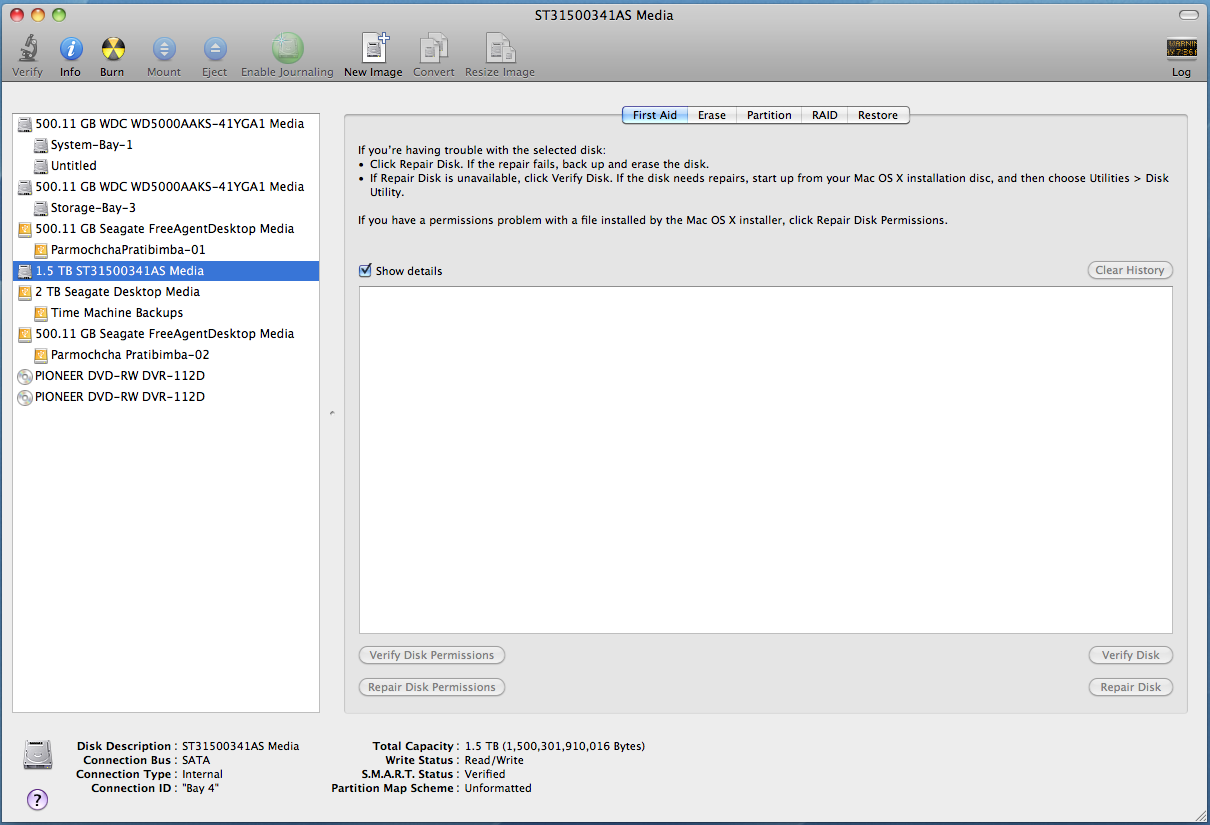Click the toolbar toggle pill in title bar
This screenshot has width=1210, height=825.
point(1187,15)
